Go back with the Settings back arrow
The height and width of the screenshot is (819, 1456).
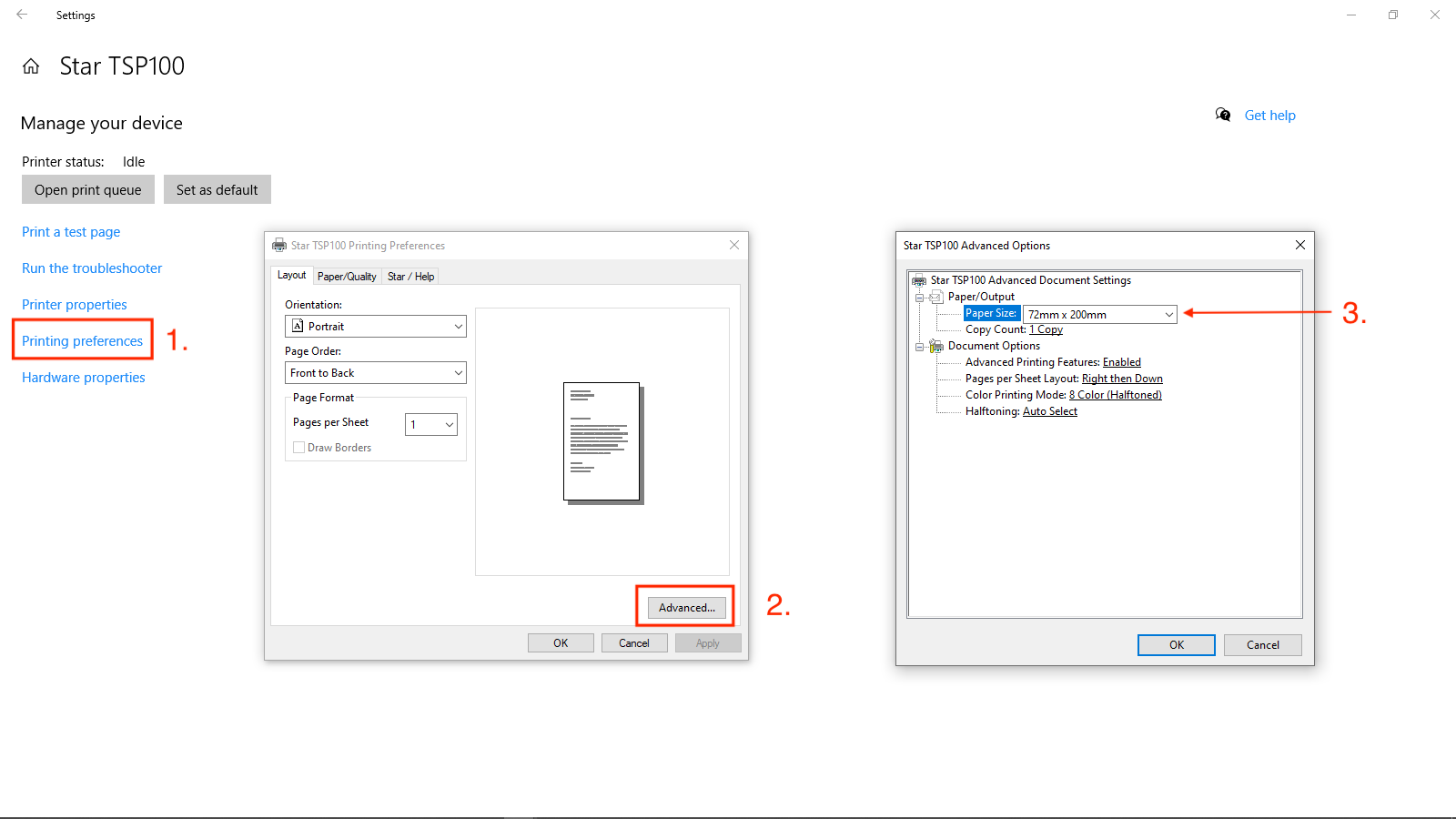point(22,15)
